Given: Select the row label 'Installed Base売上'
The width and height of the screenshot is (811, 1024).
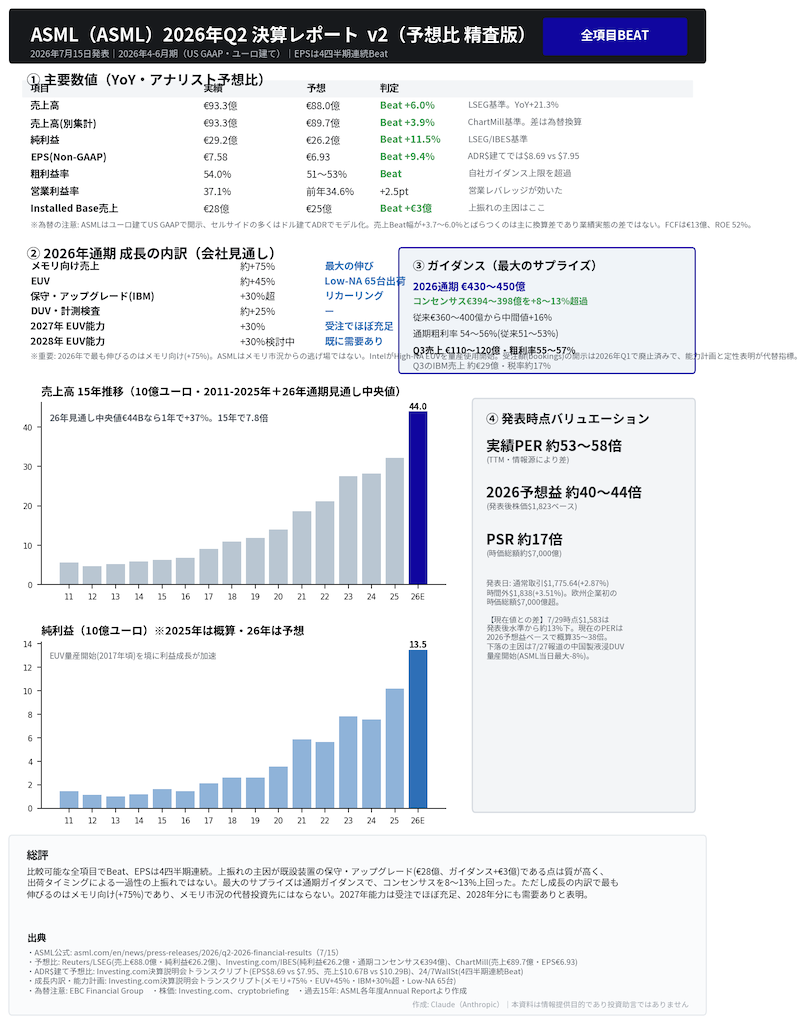Looking at the screenshot, I should [x=74, y=208].
